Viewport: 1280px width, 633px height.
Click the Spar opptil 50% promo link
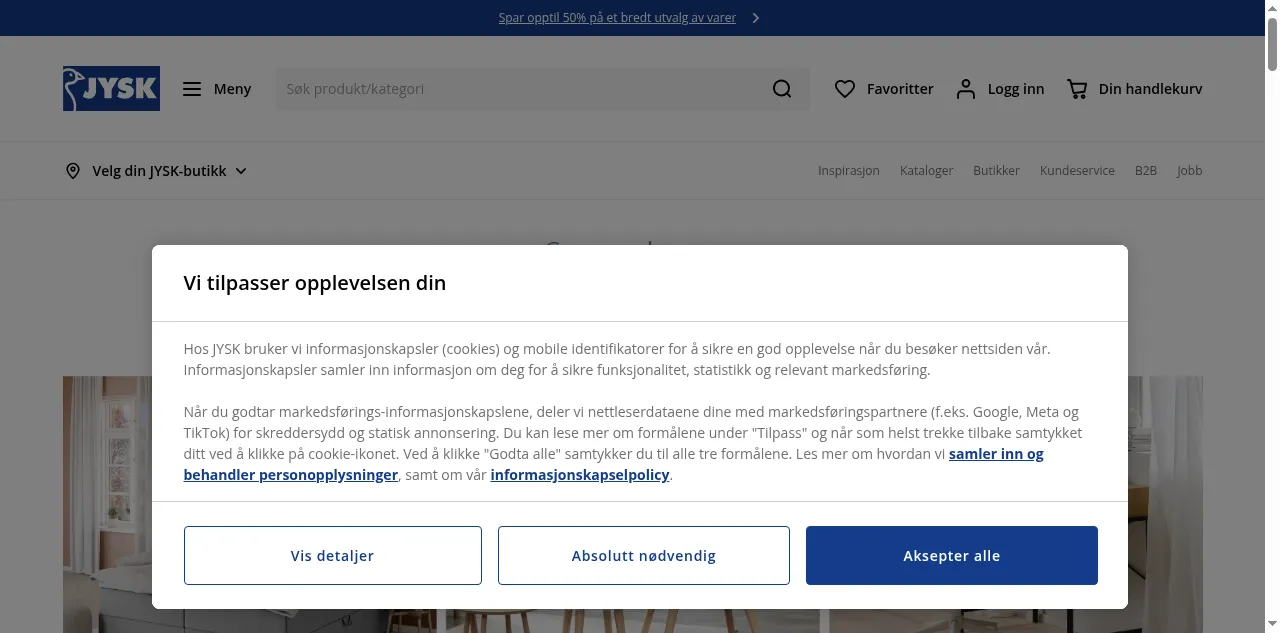(617, 18)
